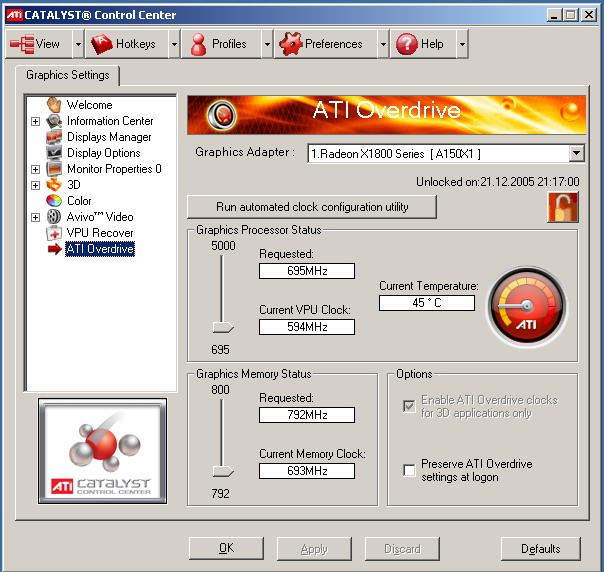Click the OK button
Viewport: 604px width, 572px height.
226,548
